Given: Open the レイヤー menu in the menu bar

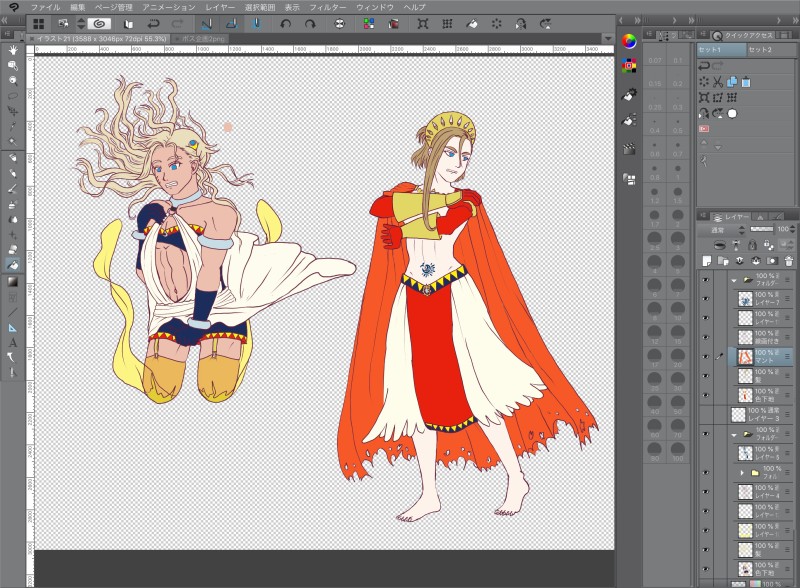Looking at the screenshot, I should tap(220, 6).
